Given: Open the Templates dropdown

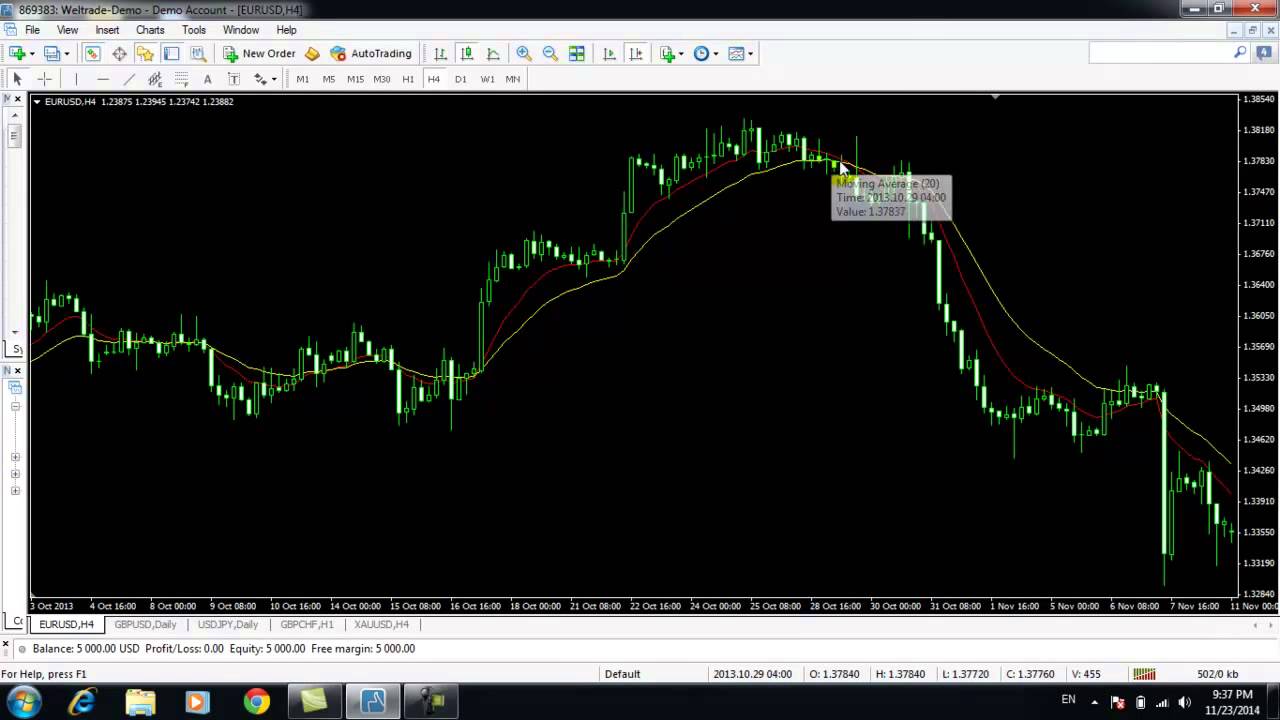Looking at the screenshot, I should [740, 53].
